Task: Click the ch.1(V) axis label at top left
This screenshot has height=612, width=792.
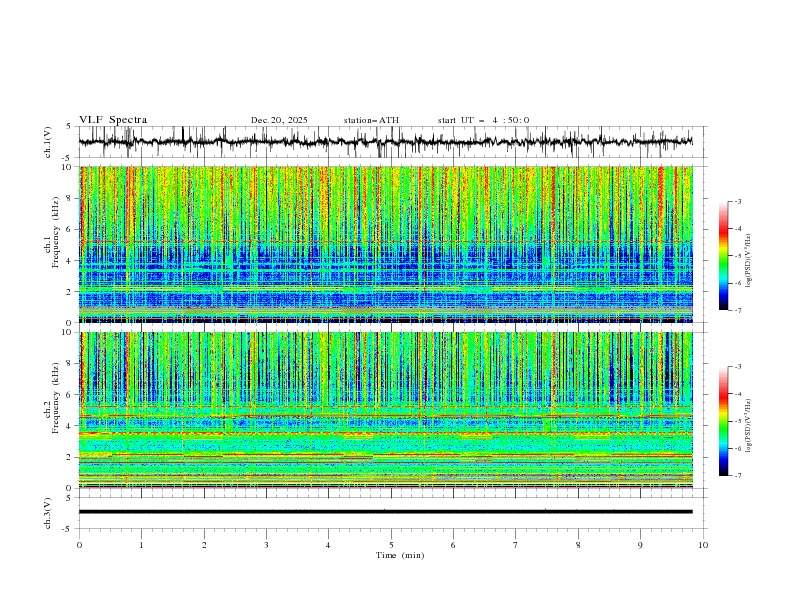Action: 50,142
